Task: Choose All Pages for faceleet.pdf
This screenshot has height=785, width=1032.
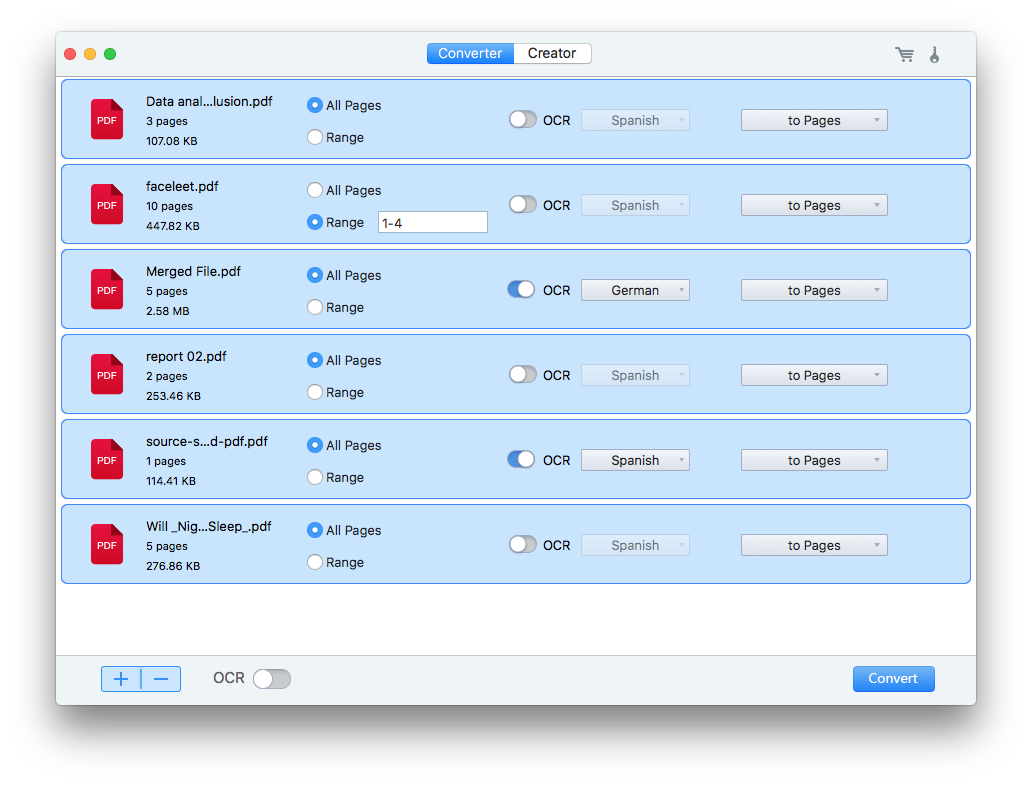Action: pyautogui.click(x=315, y=190)
